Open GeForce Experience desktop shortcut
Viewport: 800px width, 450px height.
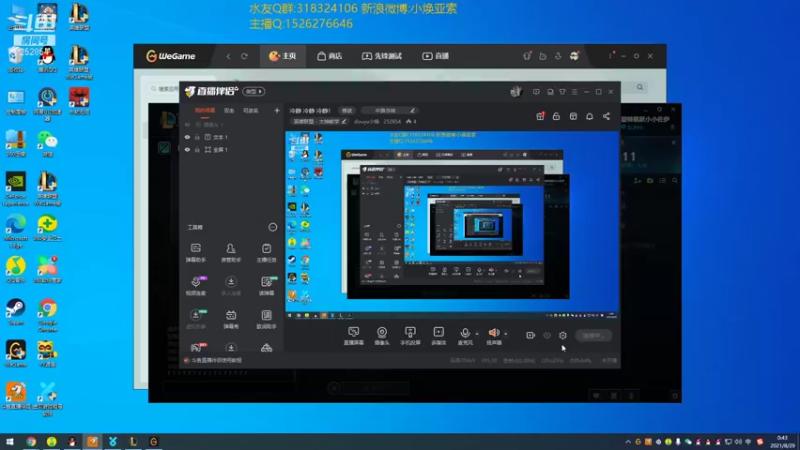(16, 189)
